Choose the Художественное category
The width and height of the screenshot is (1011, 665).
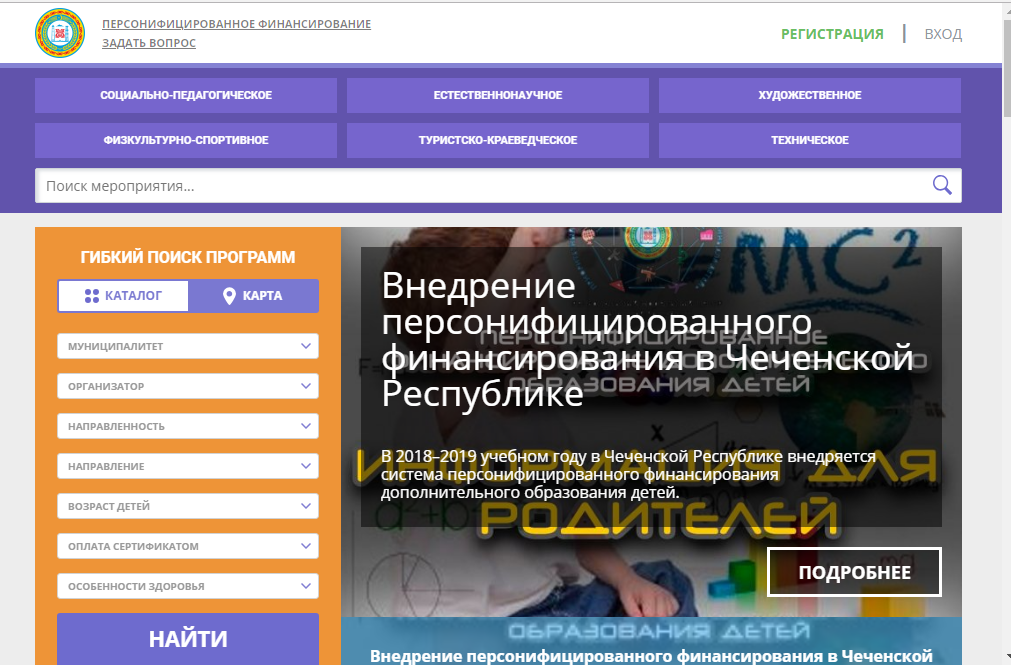(x=809, y=96)
